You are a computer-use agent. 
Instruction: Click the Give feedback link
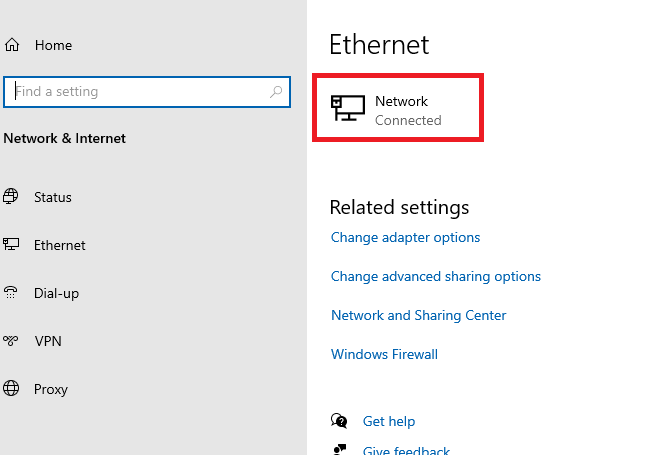pyautogui.click(x=406, y=450)
